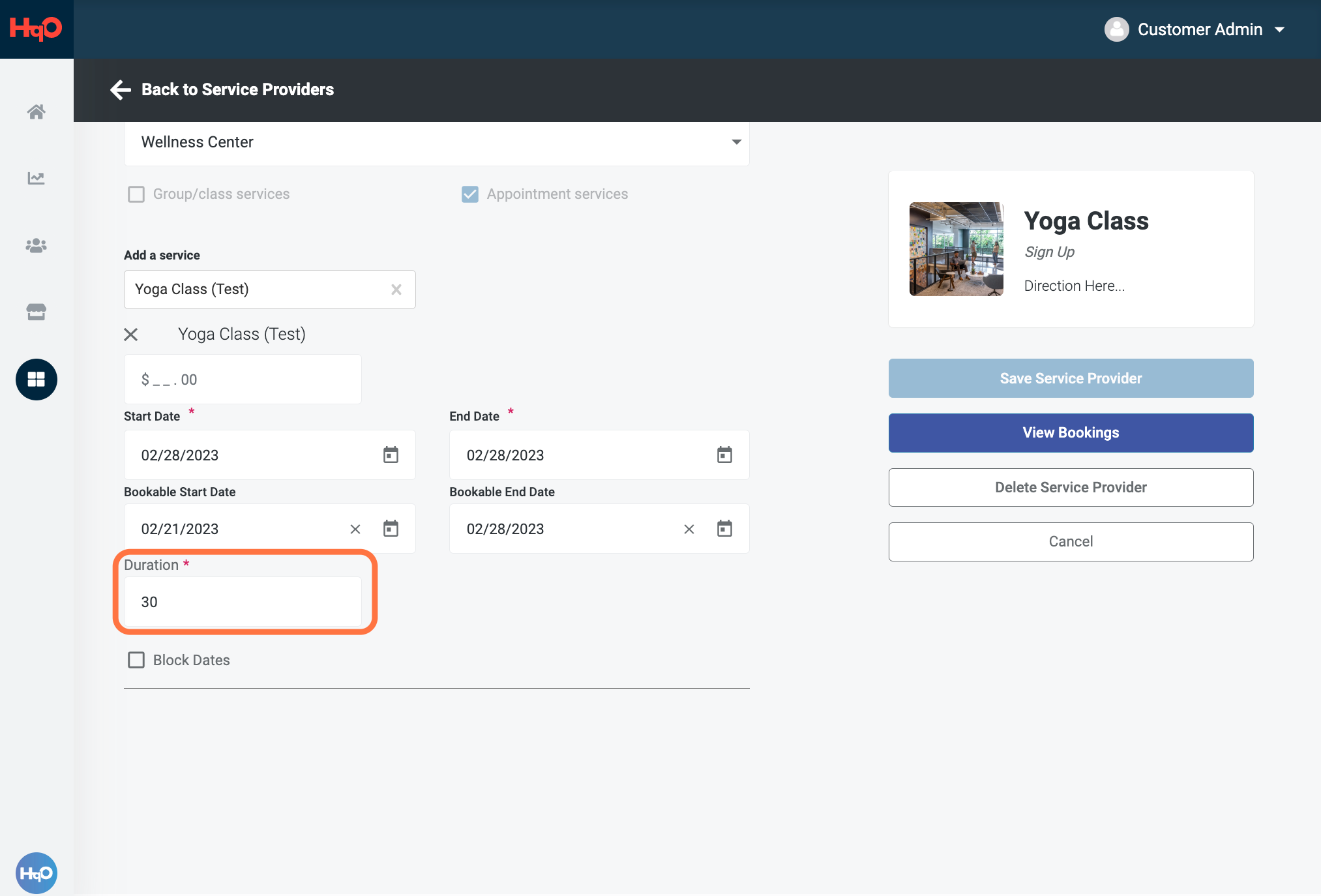
Task: Open the analytics chart icon in sidebar
Action: [36, 178]
